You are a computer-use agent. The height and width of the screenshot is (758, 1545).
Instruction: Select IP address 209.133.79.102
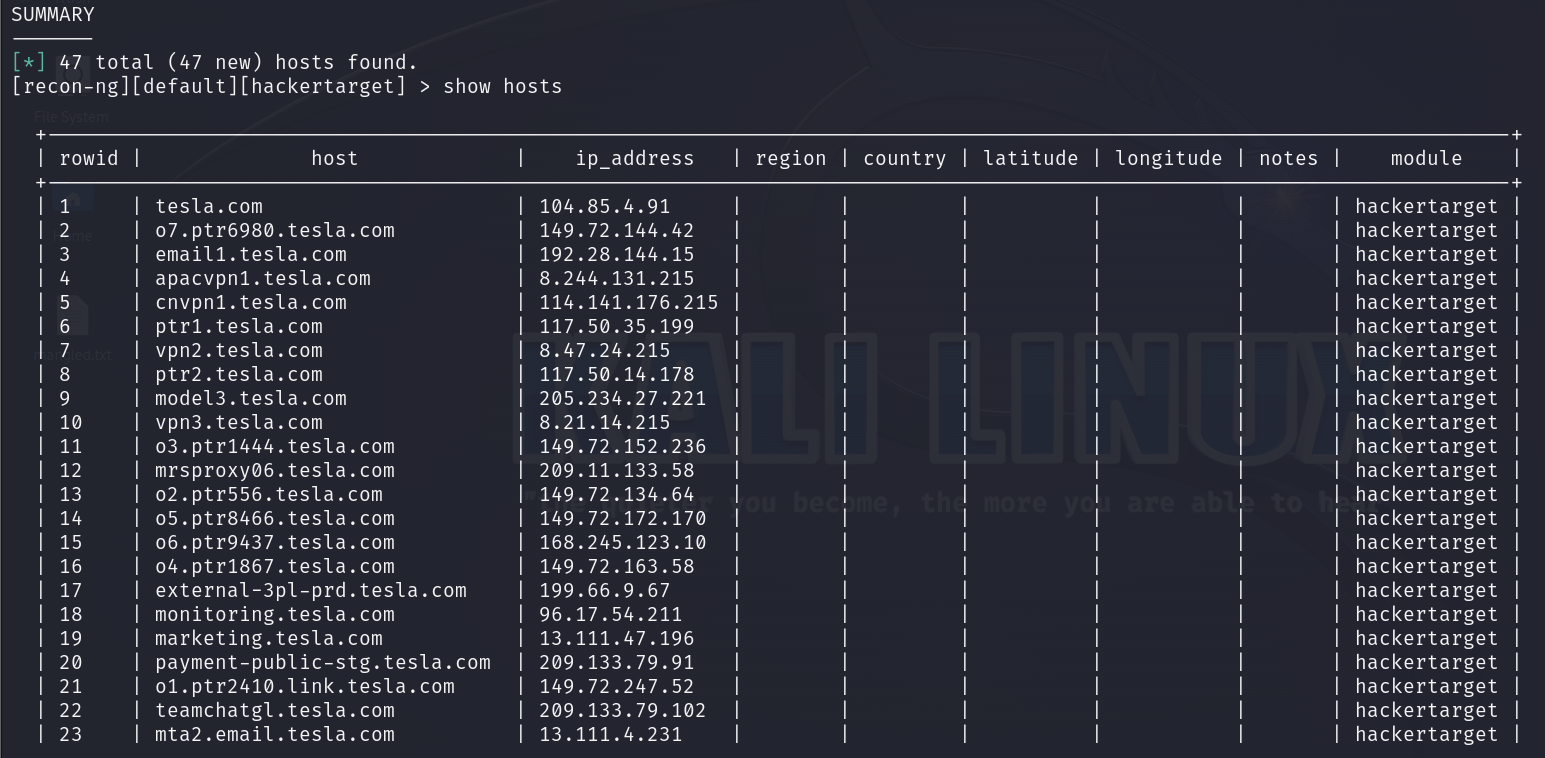(x=623, y=710)
